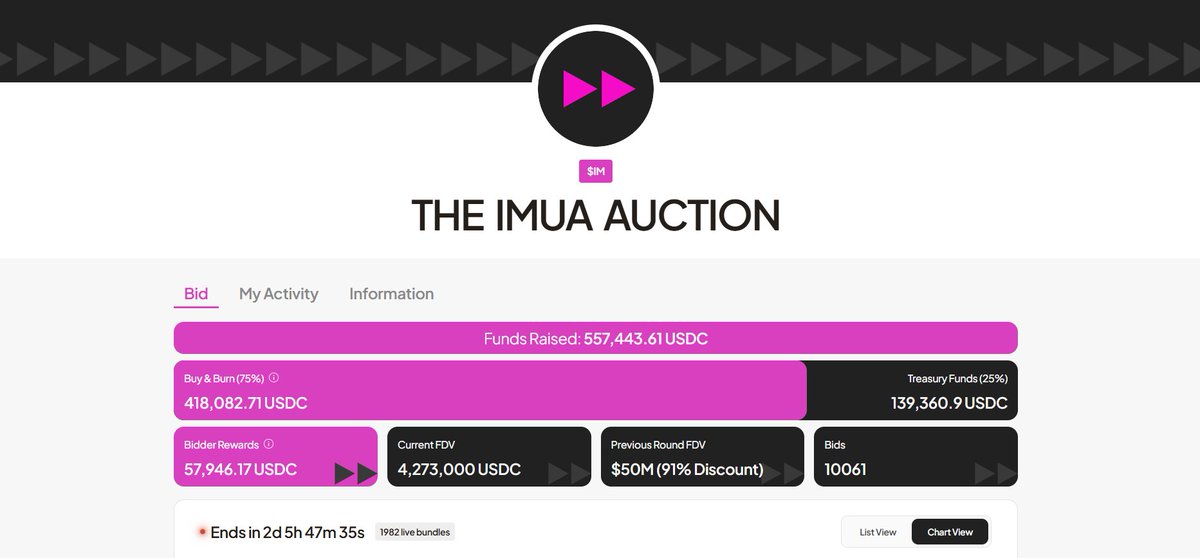Click the $IM ticker badge

[596, 172]
